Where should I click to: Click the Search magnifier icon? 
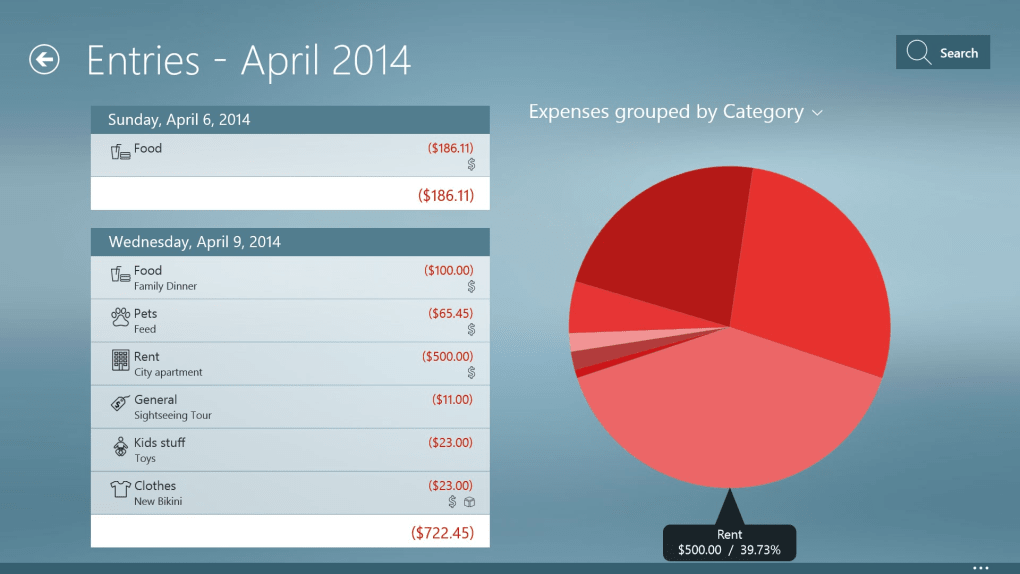click(x=918, y=53)
